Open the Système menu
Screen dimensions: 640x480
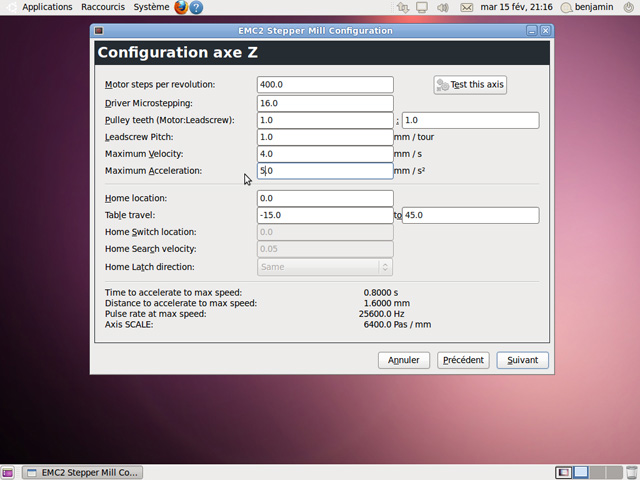(x=151, y=7)
